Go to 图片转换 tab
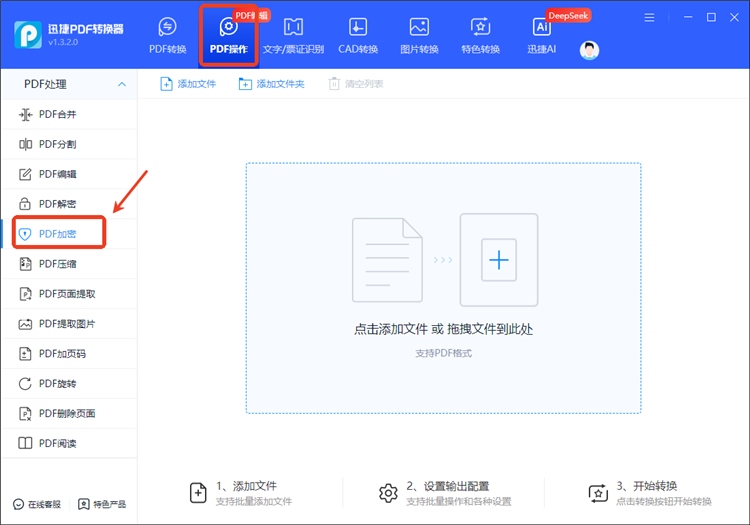This screenshot has width=750, height=525. (x=419, y=36)
